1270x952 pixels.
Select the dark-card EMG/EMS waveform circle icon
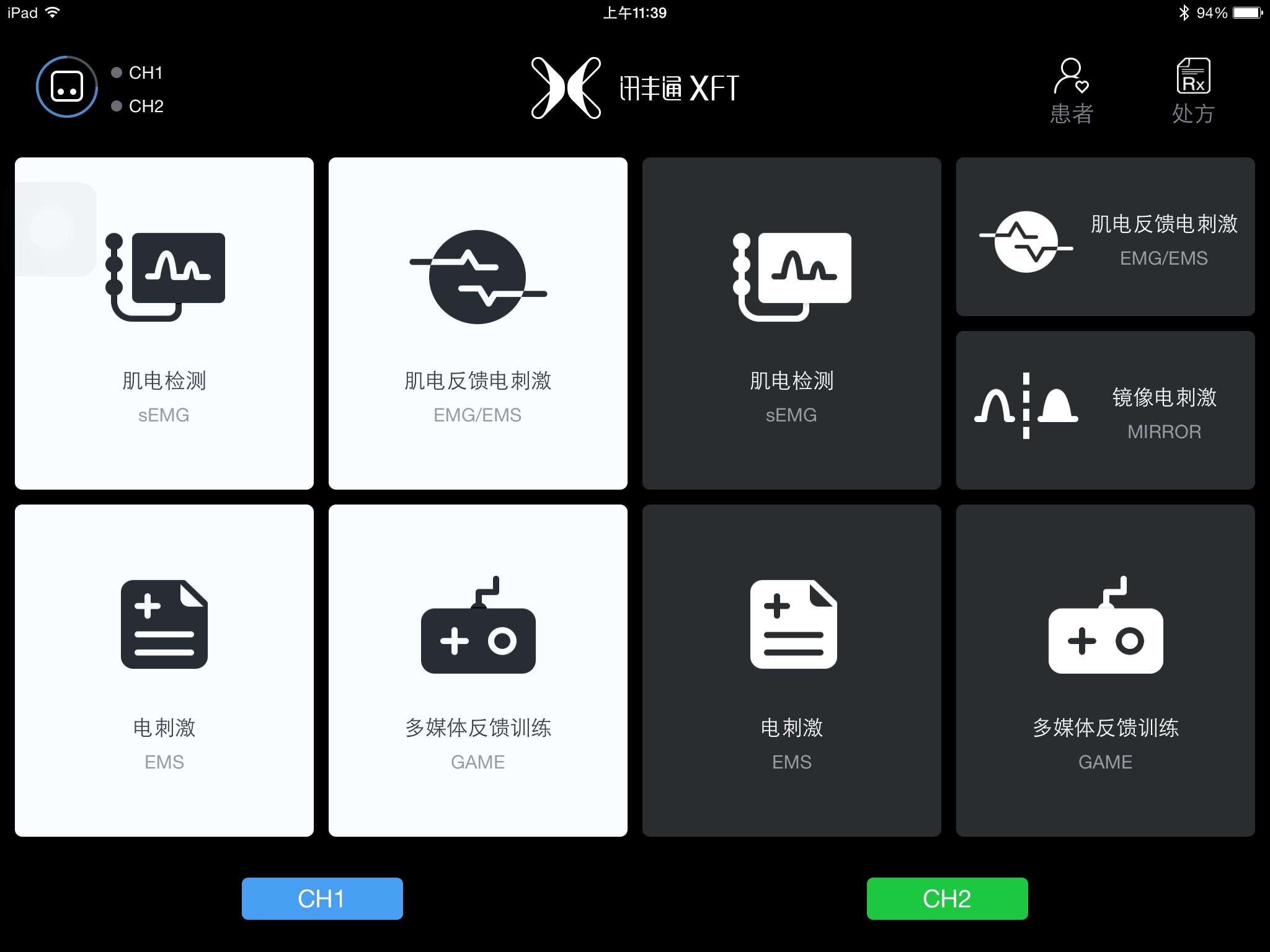pyautogui.click(x=1026, y=242)
